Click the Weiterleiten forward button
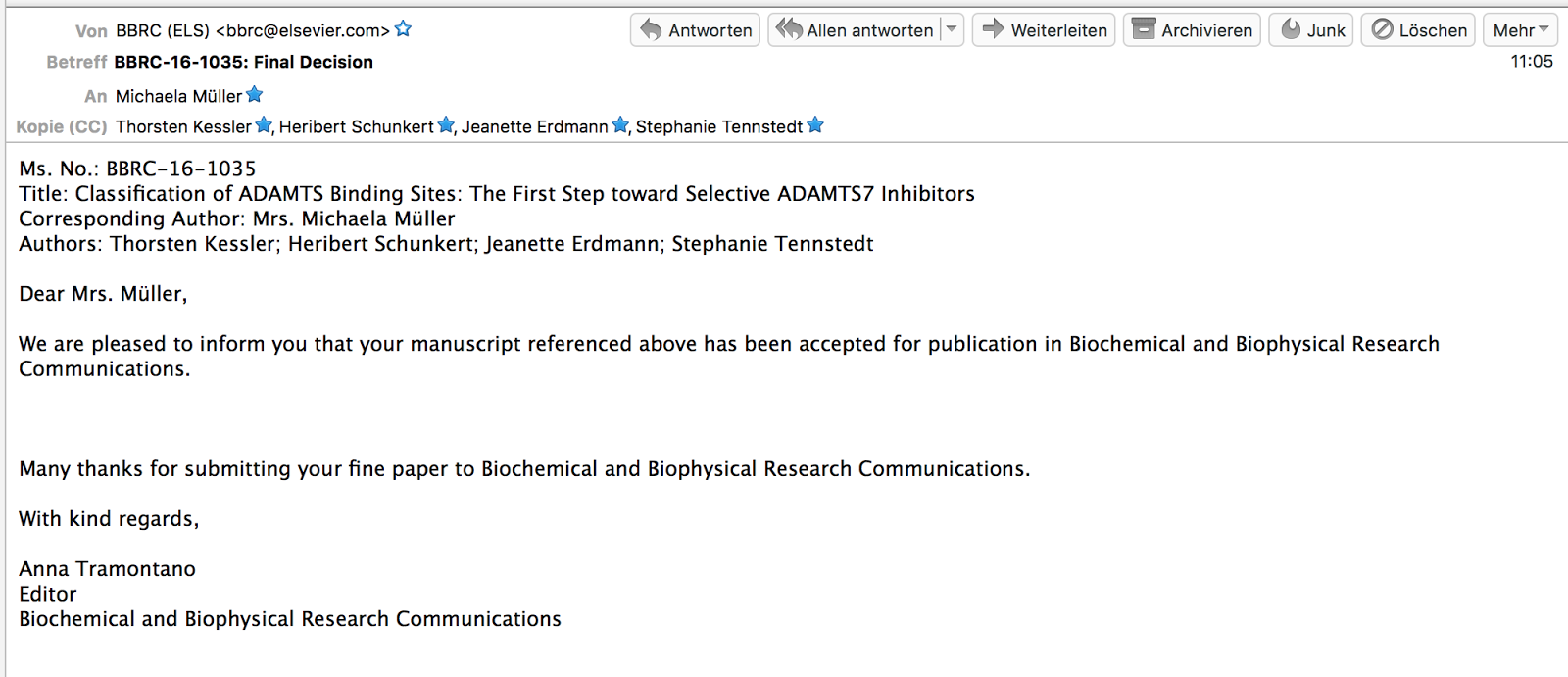Screen dimensions: 1568x677 pyautogui.click(x=1044, y=30)
